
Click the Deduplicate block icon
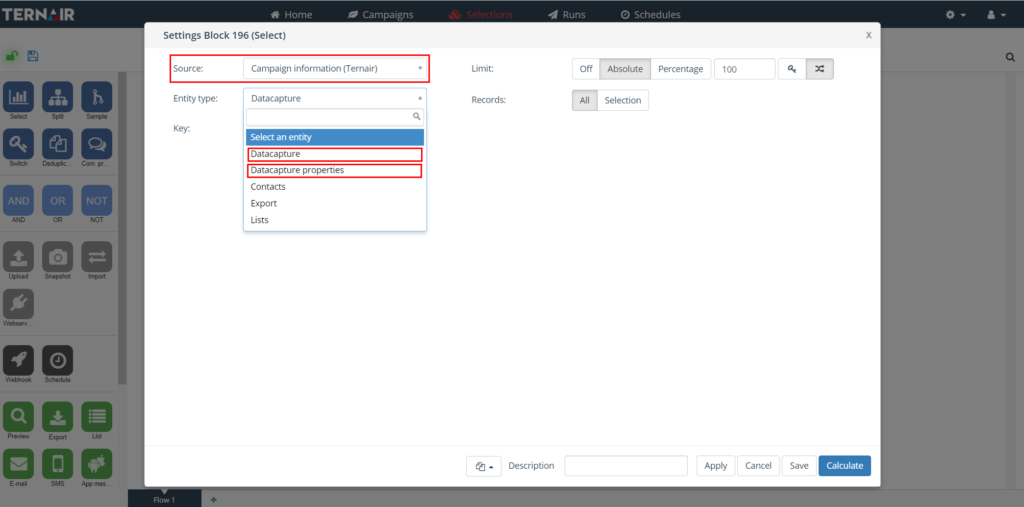tap(57, 144)
